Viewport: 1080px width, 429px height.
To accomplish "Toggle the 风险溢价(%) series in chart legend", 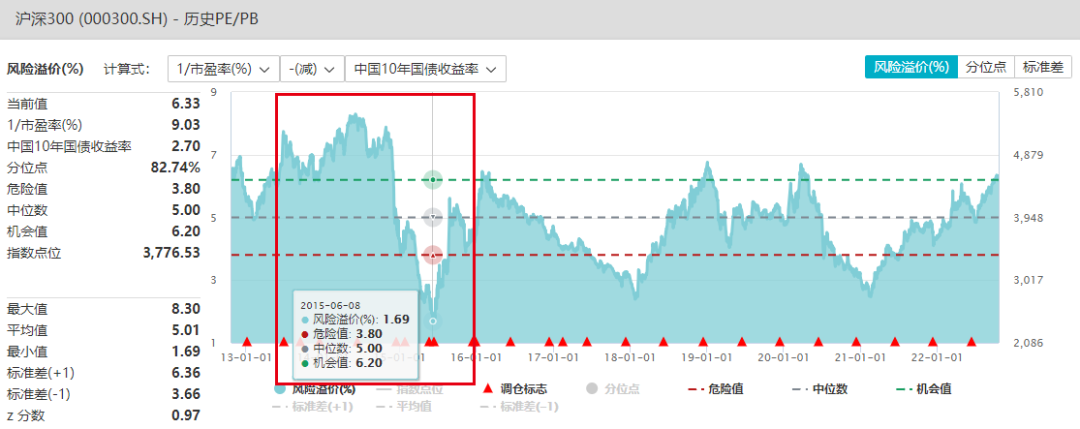I will tap(316, 389).
